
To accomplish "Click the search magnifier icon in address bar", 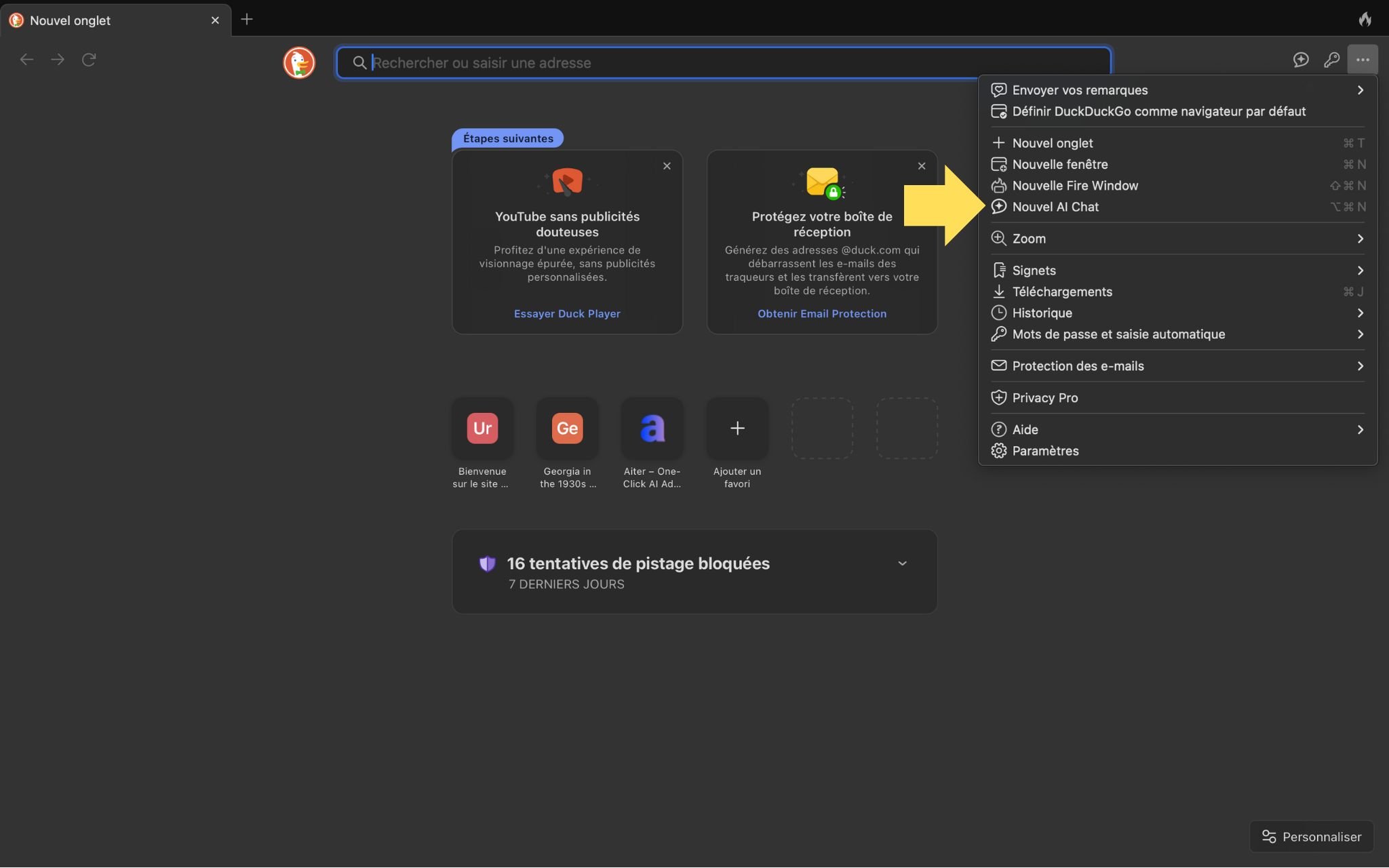I will 359,63.
